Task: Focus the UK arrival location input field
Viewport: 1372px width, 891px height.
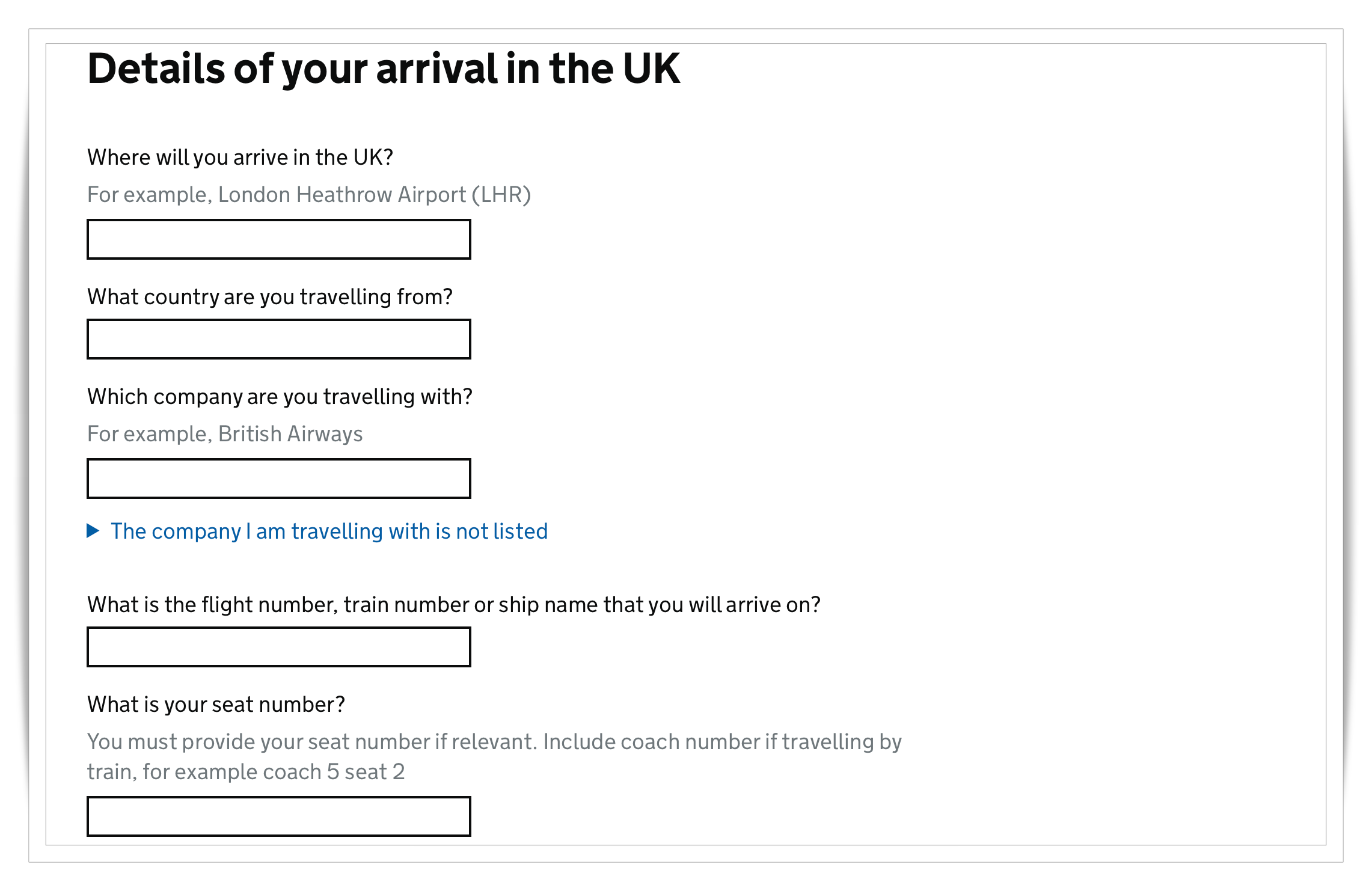Action: (278, 239)
